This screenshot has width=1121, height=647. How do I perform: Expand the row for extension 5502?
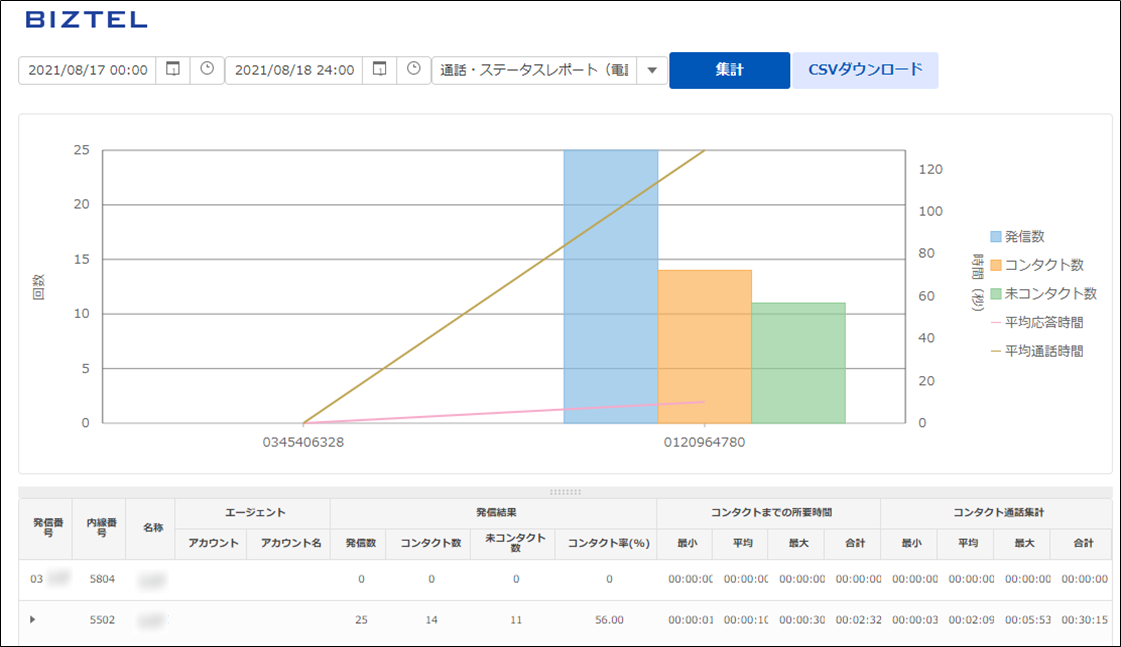coord(32,620)
